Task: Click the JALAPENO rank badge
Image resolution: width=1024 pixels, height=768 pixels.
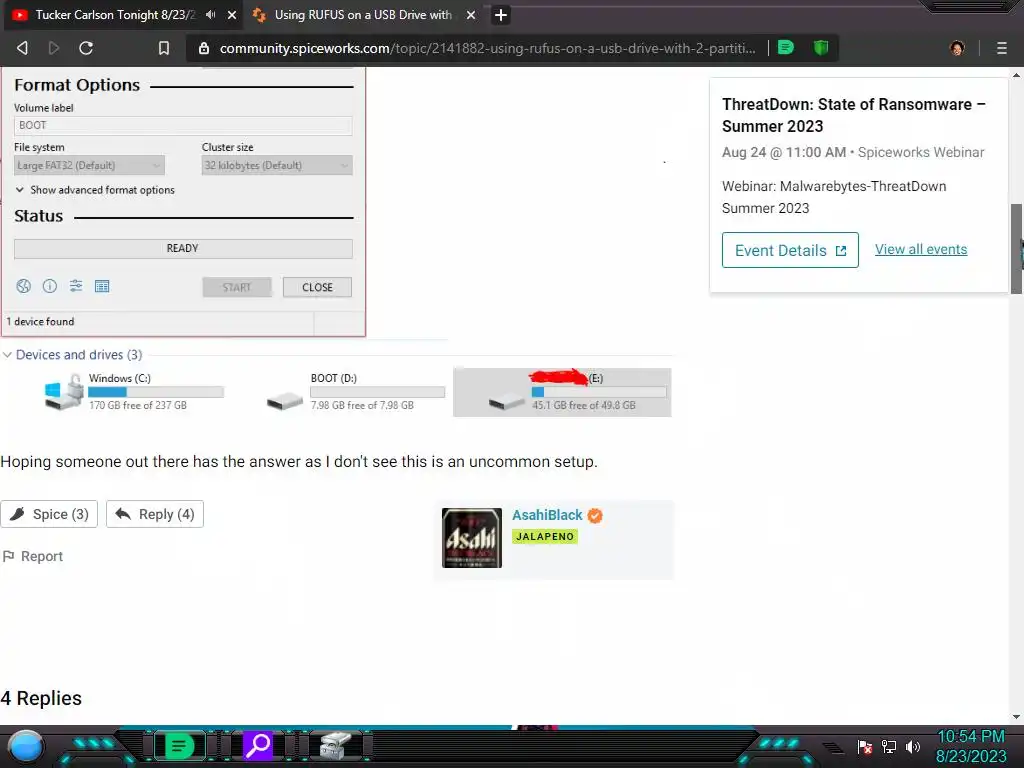Action: click(545, 536)
